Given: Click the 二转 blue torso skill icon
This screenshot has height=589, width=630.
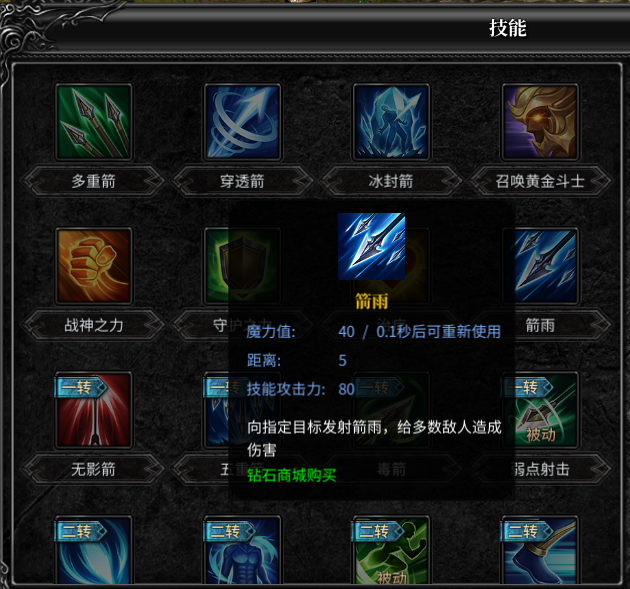Looking at the screenshot, I should click(242, 550).
